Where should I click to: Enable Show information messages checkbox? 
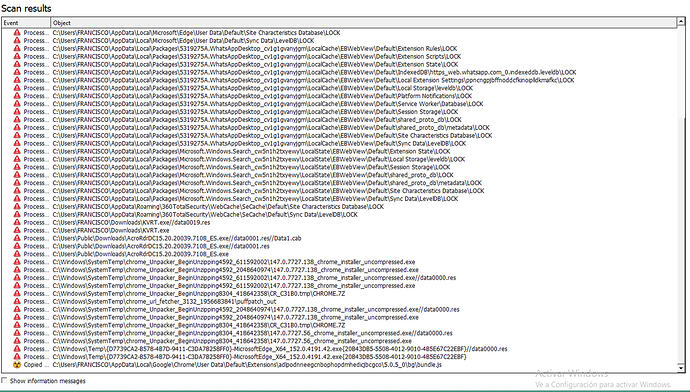(x=4, y=380)
